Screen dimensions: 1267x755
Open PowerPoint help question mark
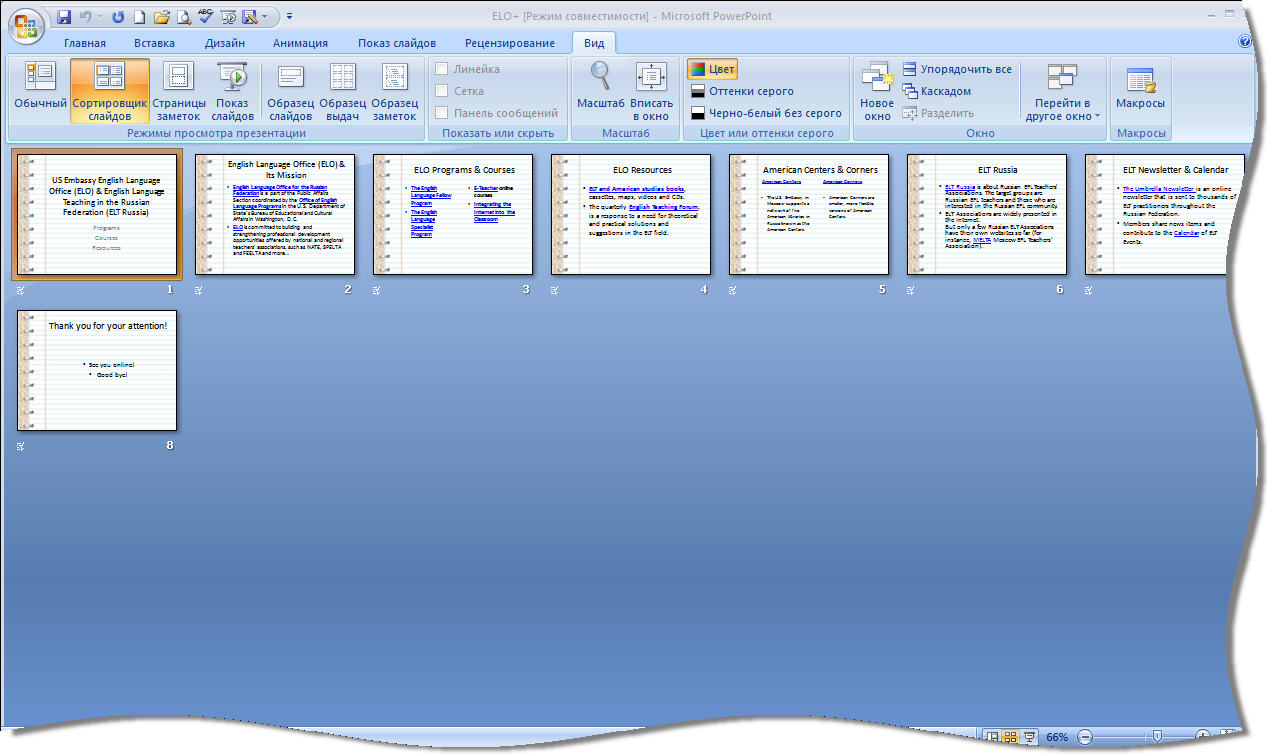click(x=1245, y=42)
